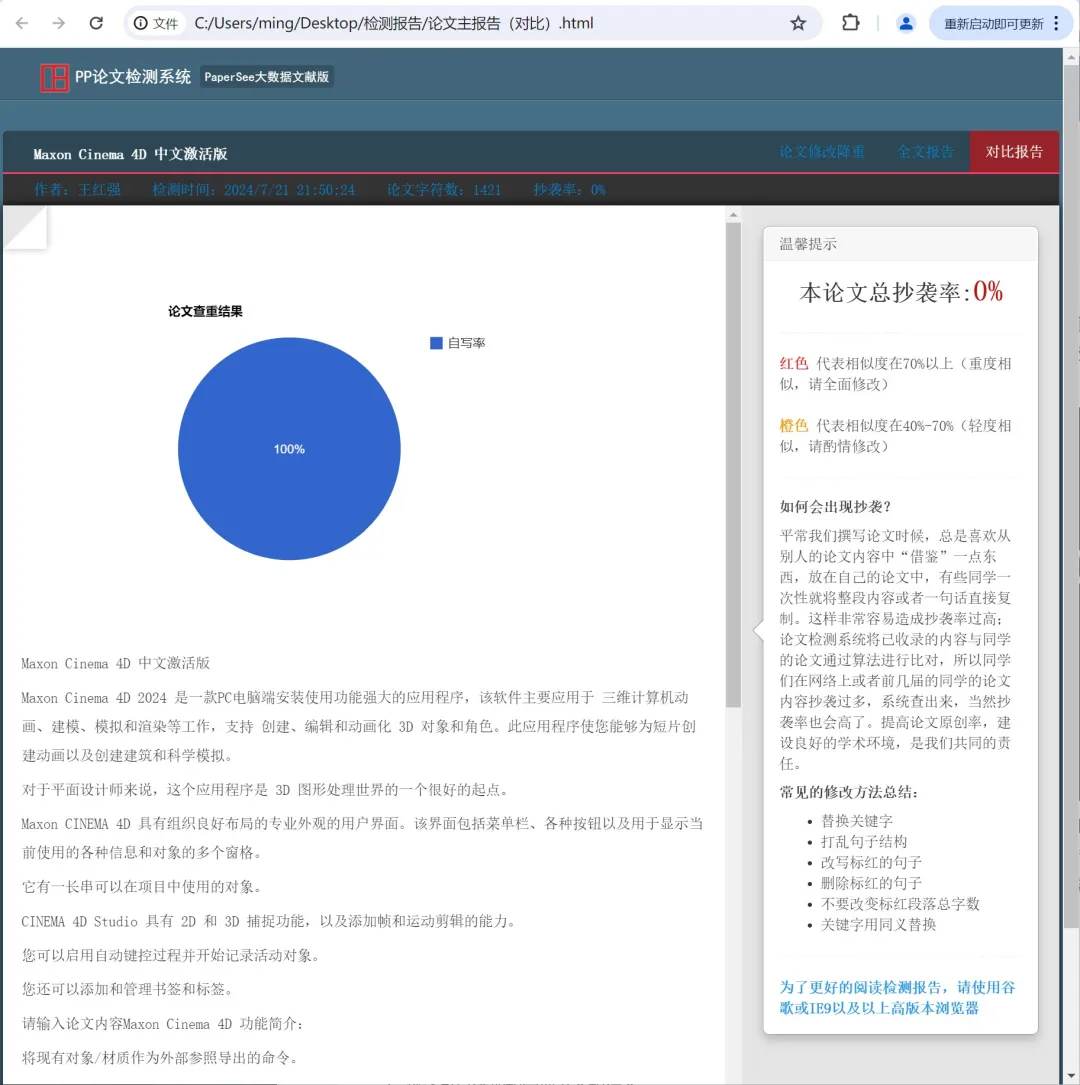
Task: Click the blue square legend marker beside 自写率
Action: tap(435, 343)
